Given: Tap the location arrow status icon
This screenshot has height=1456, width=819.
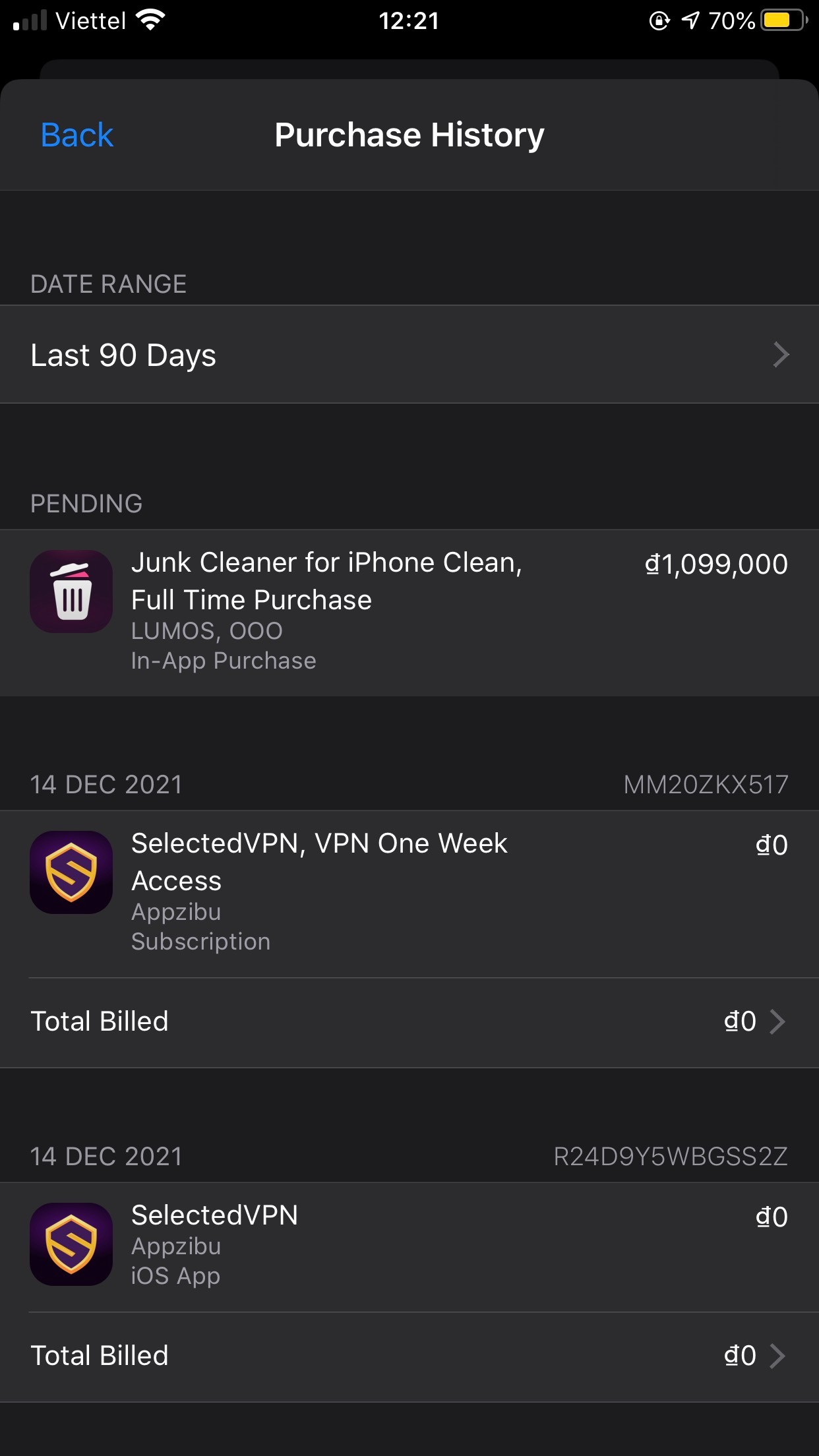Looking at the screenshot, I should click(690, 20).
